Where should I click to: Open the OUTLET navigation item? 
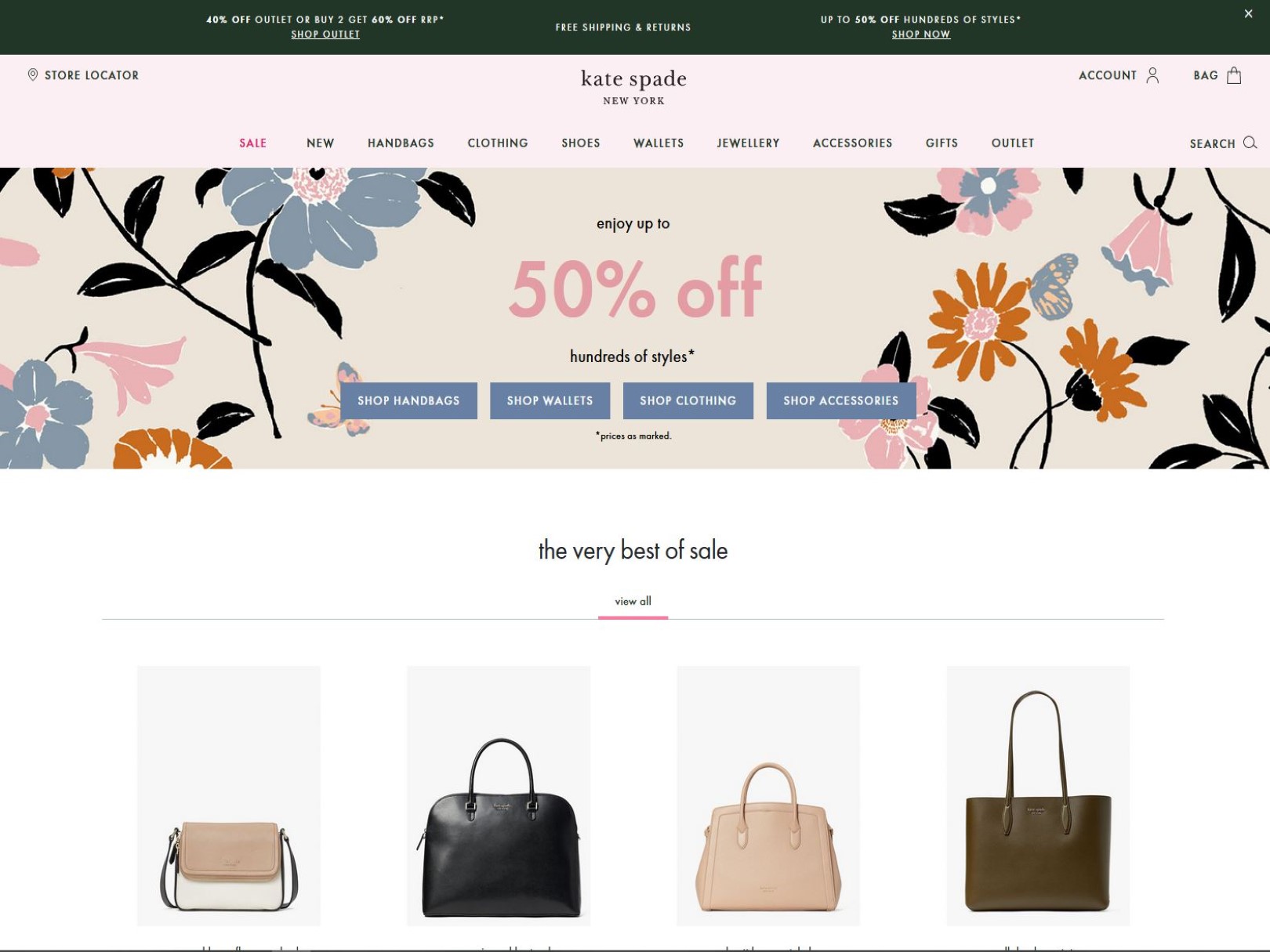pos(1012,143)
